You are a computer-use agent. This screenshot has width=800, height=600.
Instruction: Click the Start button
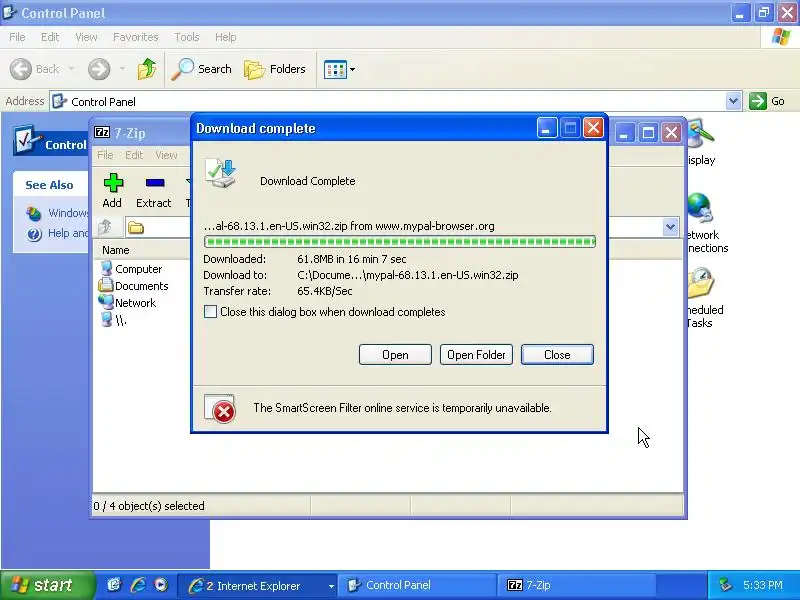coord(47,585)
